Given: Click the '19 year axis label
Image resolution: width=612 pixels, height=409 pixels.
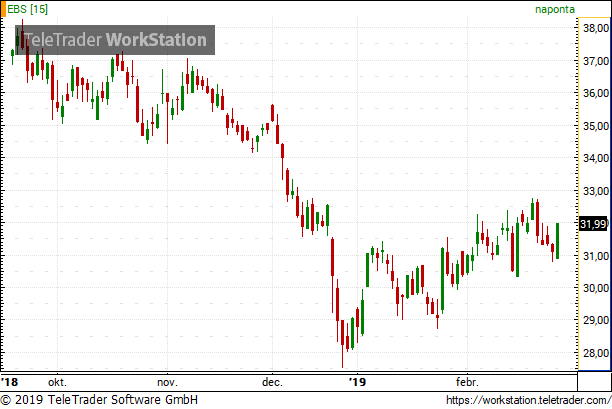Looking at the screenshot, I should coord(357,382).
